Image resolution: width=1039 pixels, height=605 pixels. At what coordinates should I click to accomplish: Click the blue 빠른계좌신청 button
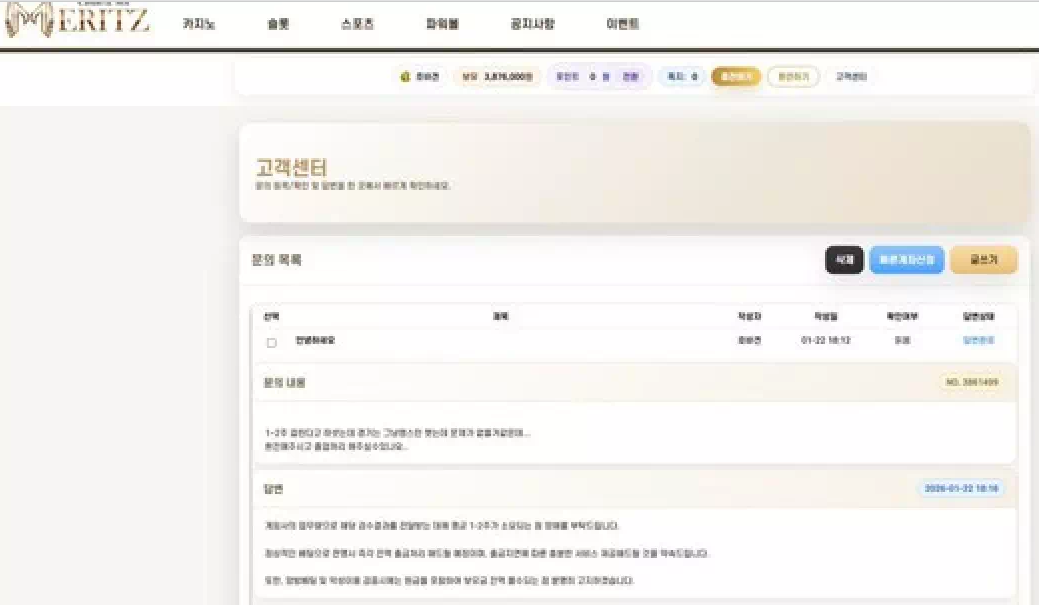(907, 260)
